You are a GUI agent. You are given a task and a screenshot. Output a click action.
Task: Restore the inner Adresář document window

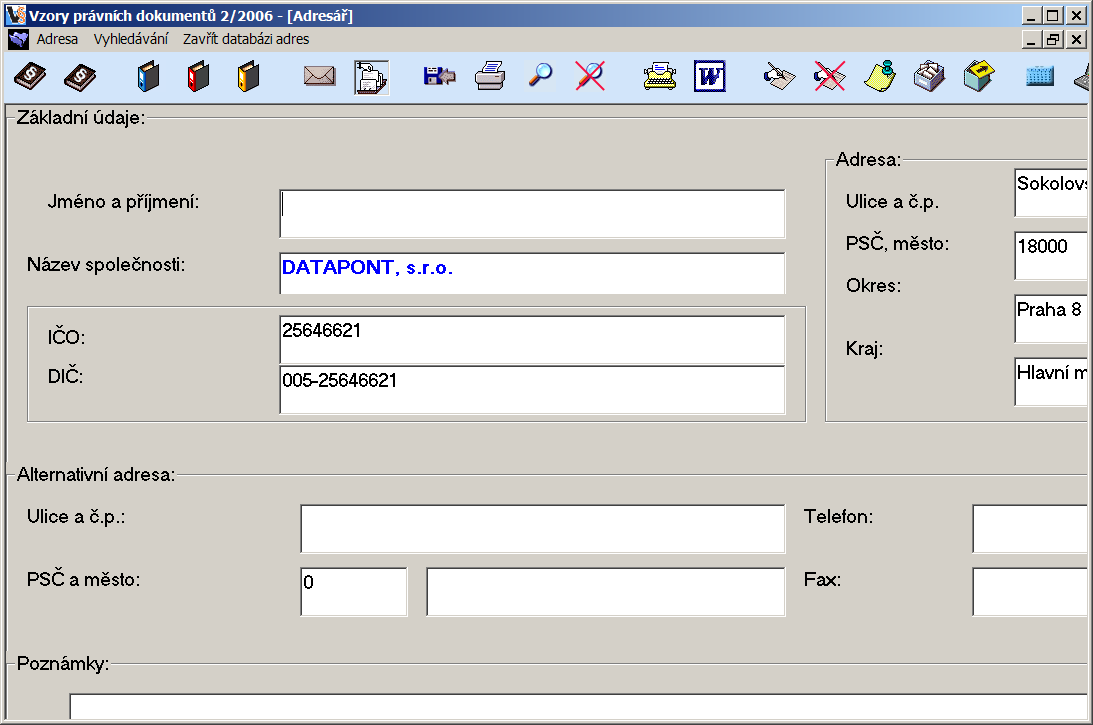click(x=1053, y=40)
